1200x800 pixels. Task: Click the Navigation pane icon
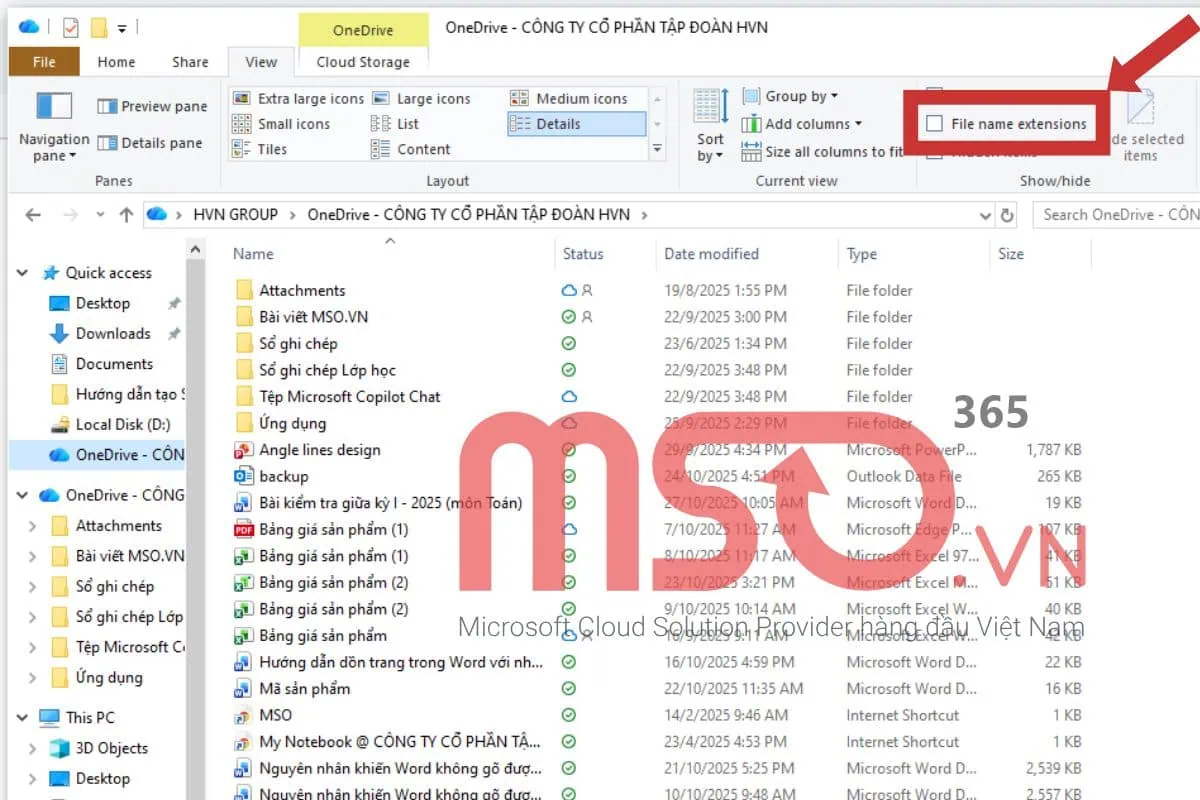coord(54,108)
